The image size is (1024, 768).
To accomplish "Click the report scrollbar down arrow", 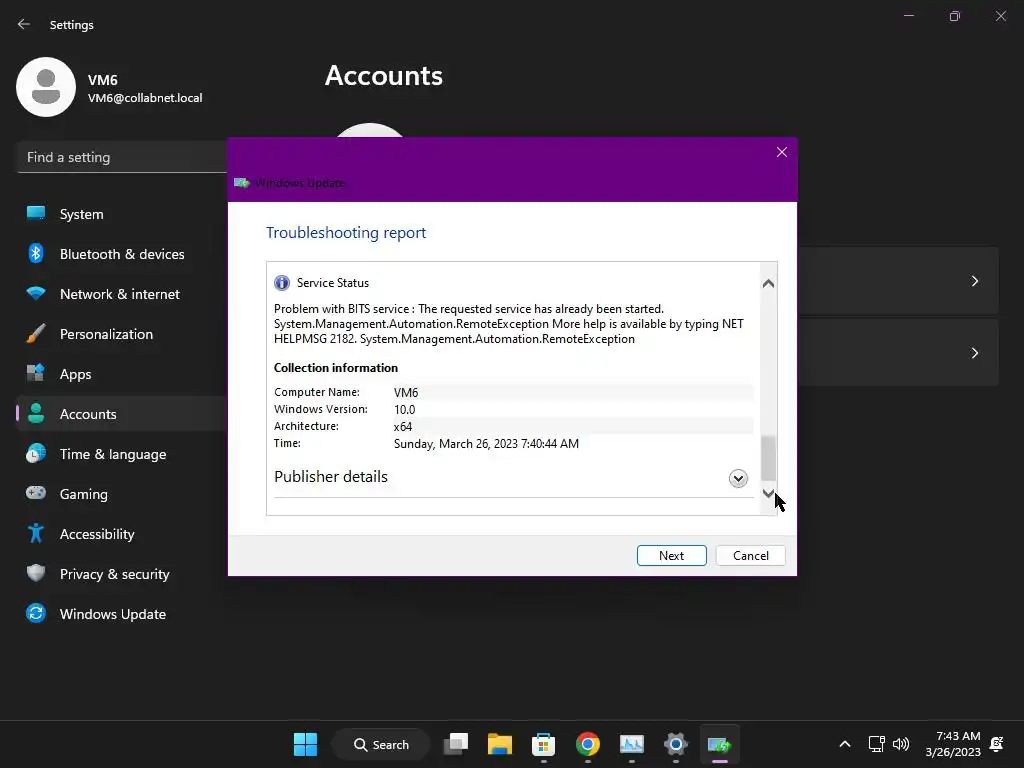I will (768, 493).
